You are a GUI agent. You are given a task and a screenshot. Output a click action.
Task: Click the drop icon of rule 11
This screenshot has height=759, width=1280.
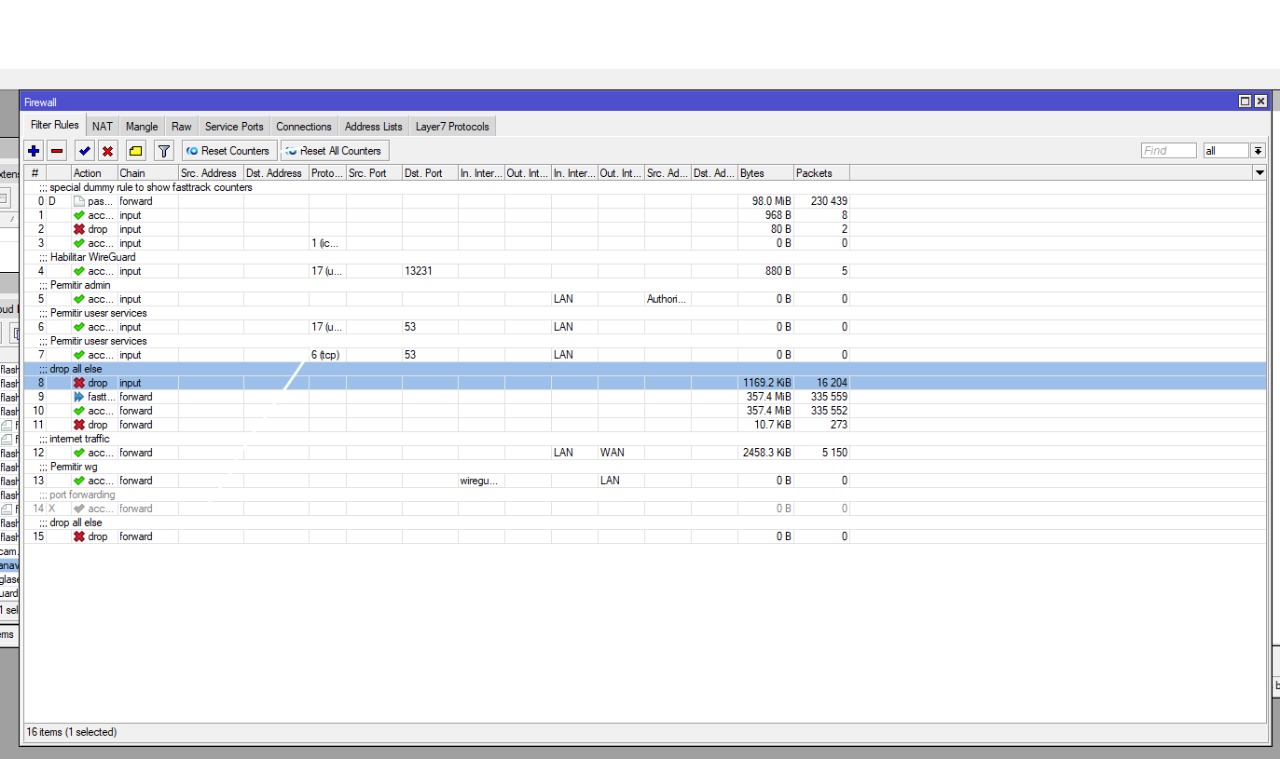pos(79,425)
